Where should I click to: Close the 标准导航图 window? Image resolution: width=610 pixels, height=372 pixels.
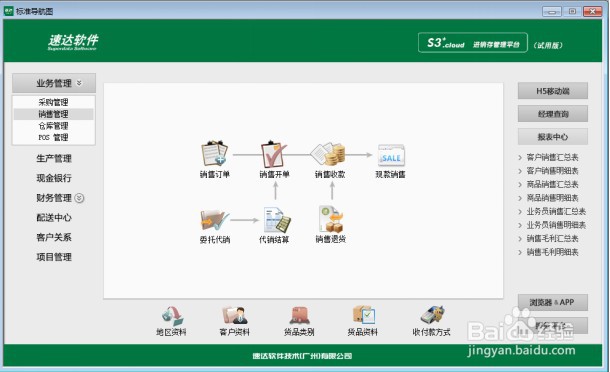pyautogui.click(x=592, y=11)
